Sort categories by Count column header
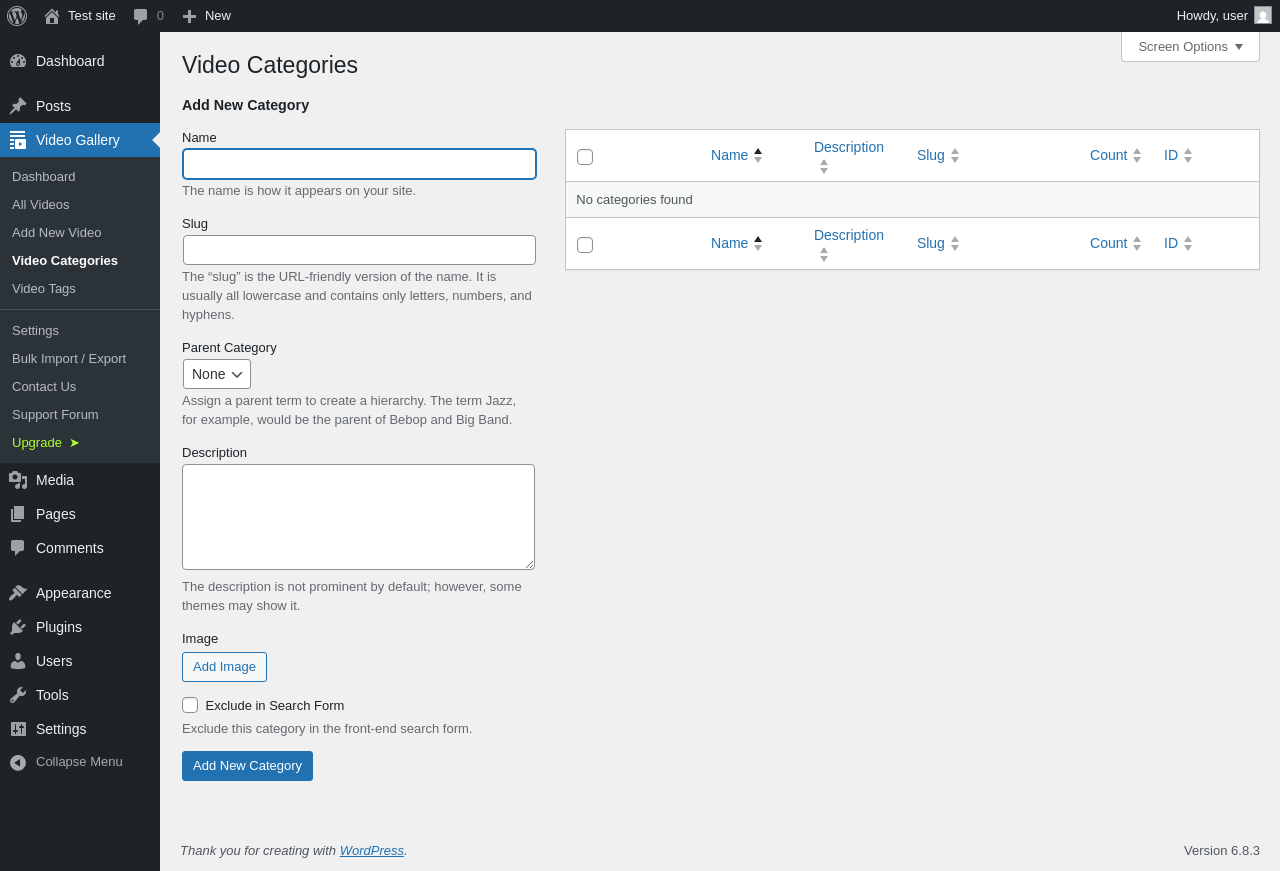The height and width of the screenshot is (871, 1280). click(x=1108, y=155)
